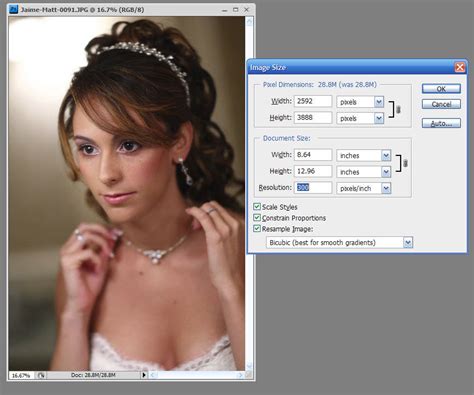Click the Resolution input field
Screen dimensions: 474x395
313,188
